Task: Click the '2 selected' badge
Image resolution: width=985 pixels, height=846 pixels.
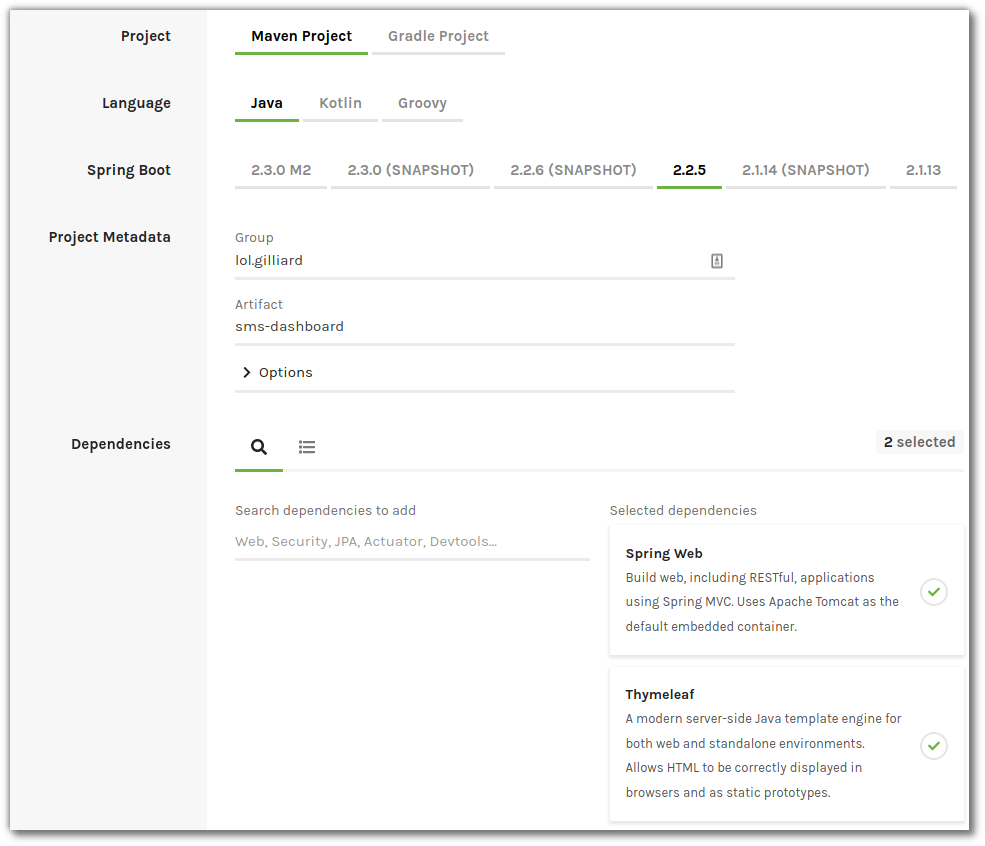Action: pyautogui.click(x=918, y=442)
